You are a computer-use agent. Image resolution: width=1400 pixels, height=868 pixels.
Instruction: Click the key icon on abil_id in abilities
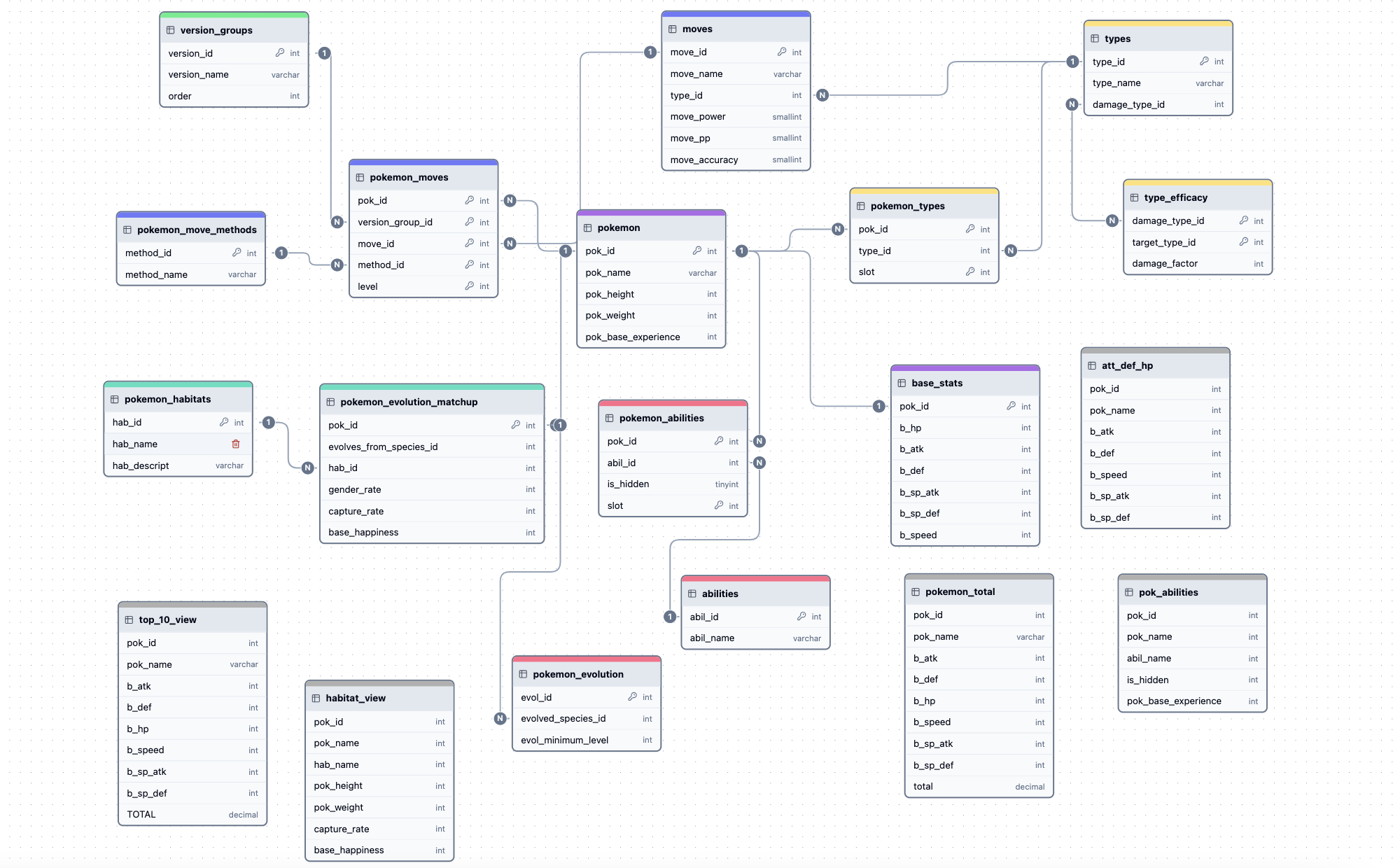click(x=801, y=617)
